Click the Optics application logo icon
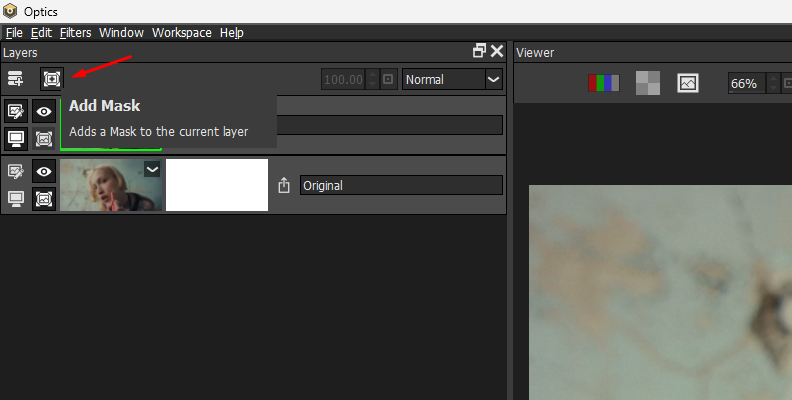The width and height of the screenshot is (792, 400). tap(10, 11)
